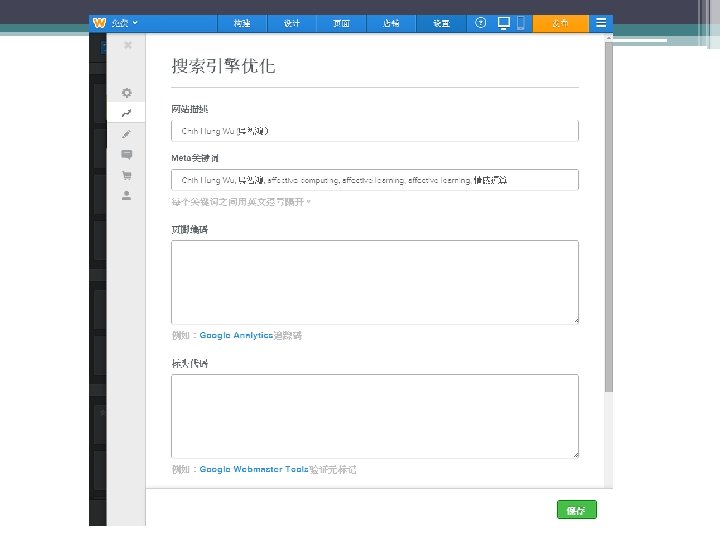This screenshot has width=720, height=540.
Task: Click the 标头代码 header code textarea
Action: (x=375, y=416)
